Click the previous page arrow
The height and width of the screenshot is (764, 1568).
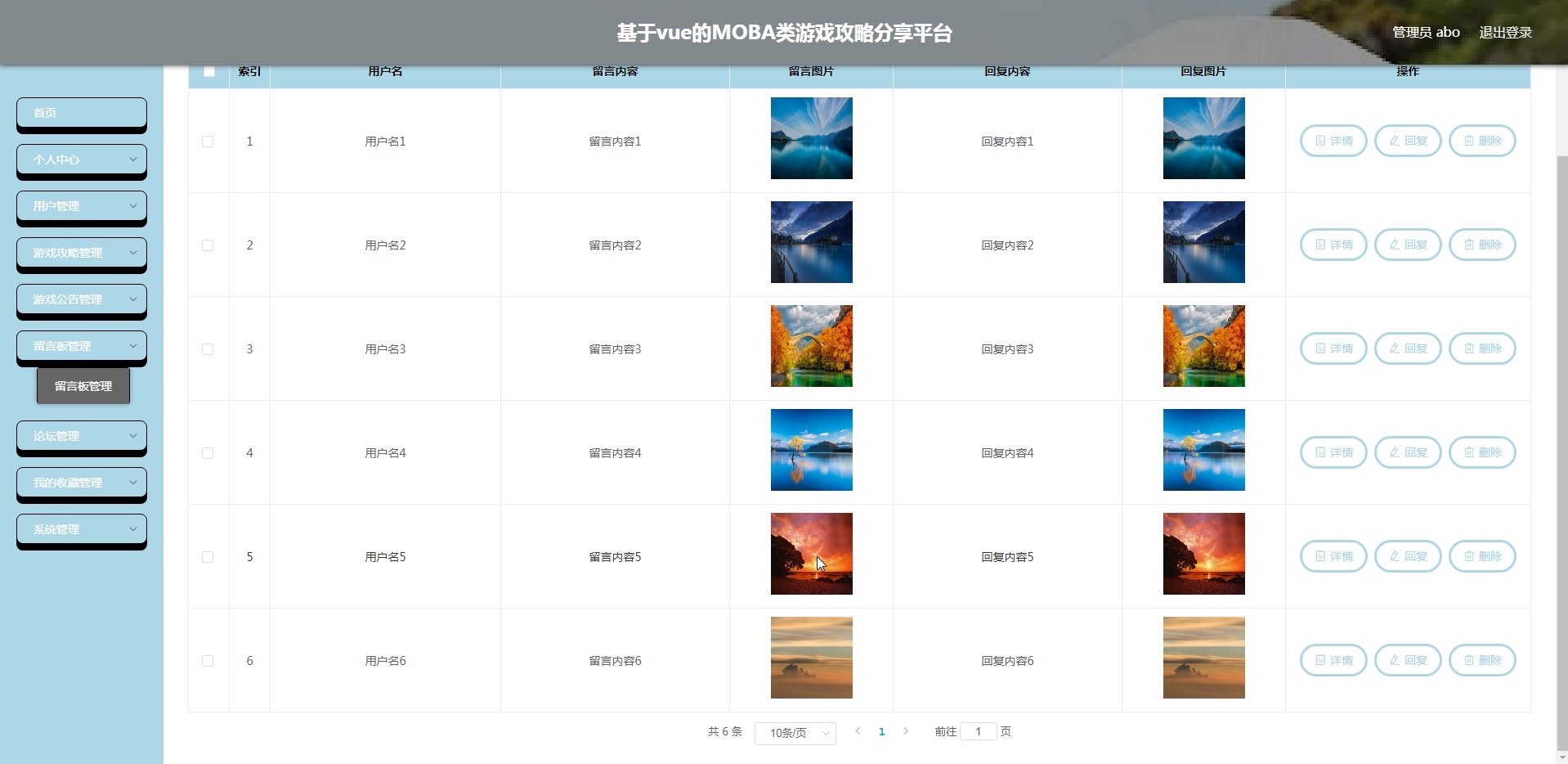pyautogui.click(x=858, y=732)
